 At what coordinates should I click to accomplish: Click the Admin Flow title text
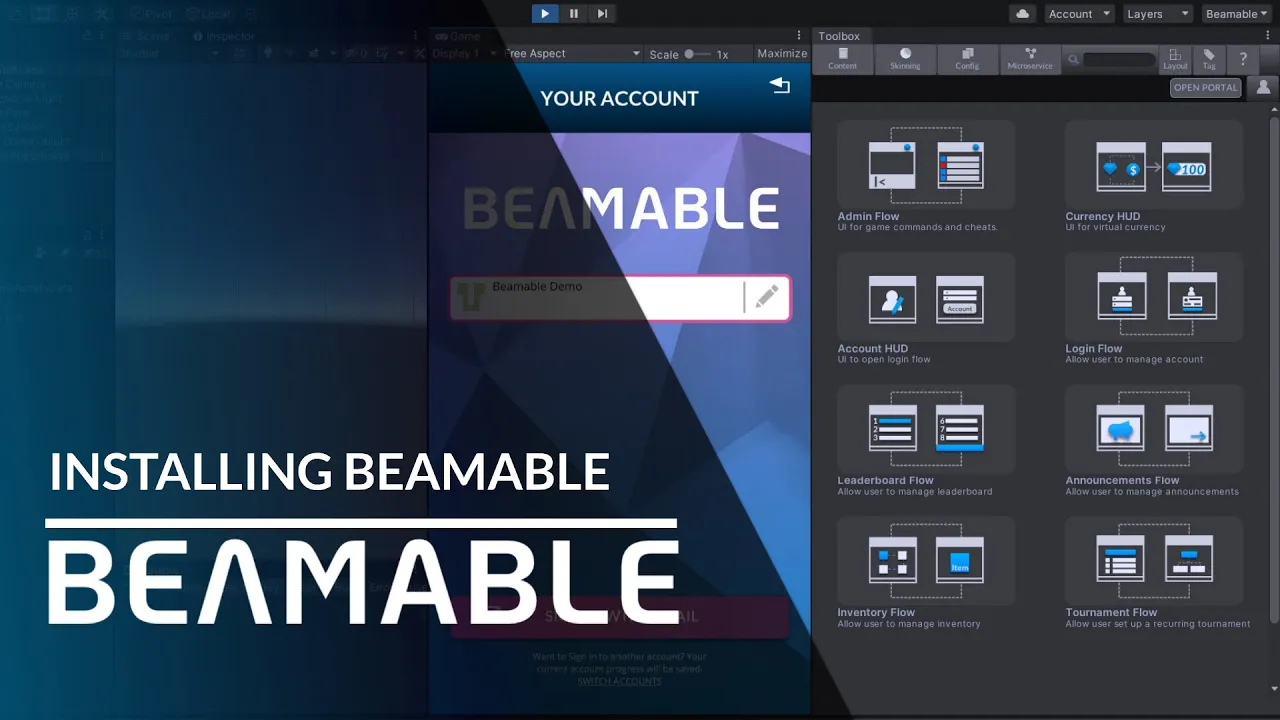pyautogui.click(x=868, y=216)
